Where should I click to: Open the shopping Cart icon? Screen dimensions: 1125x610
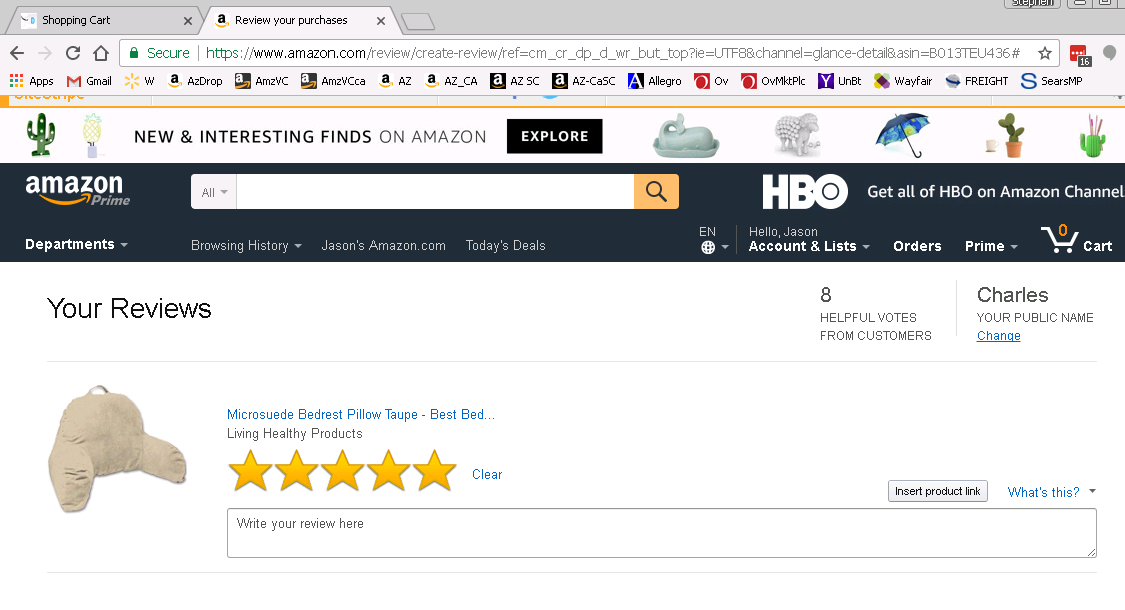(x=1059, y=239)
